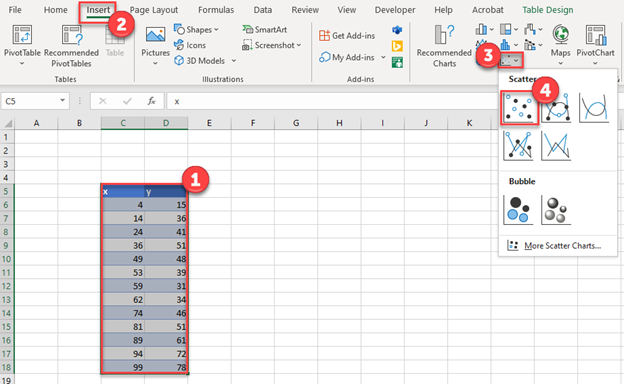The width and height of the screenshot is (624, 384).
Task: Click the Bing Maps add-in icon
Action: pos(397,46)
